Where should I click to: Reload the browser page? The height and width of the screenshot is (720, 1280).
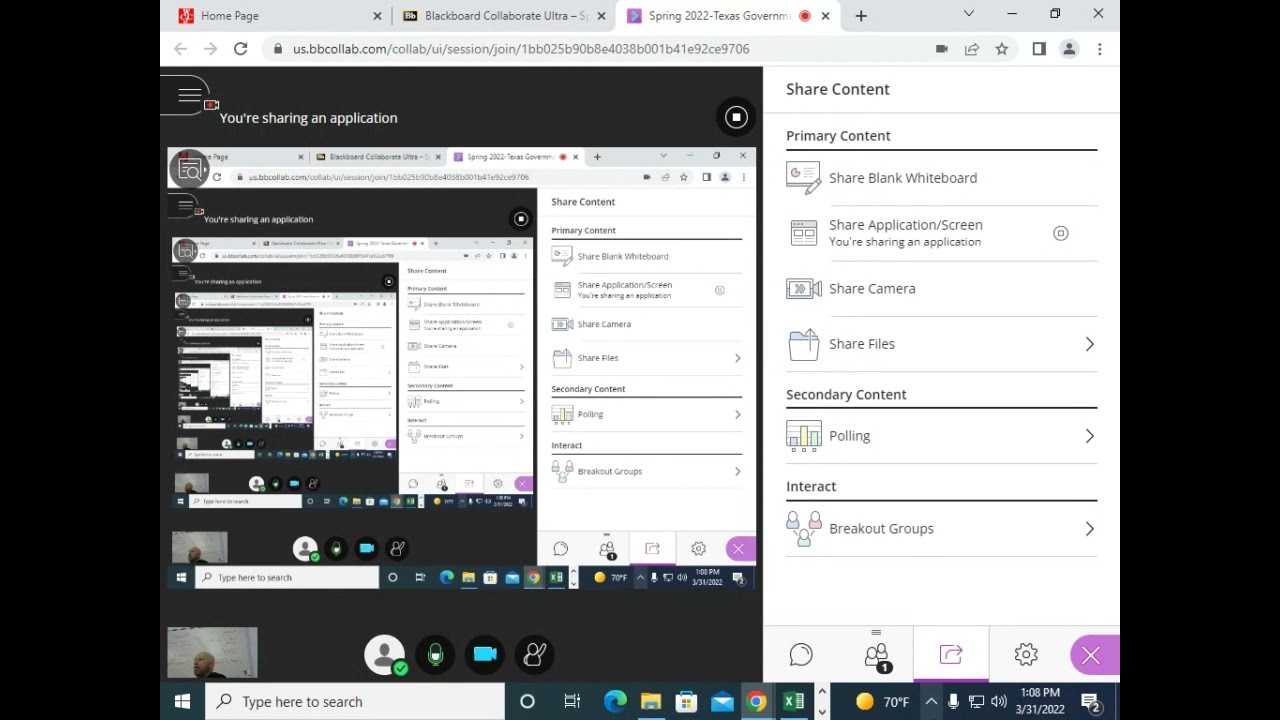241,49
